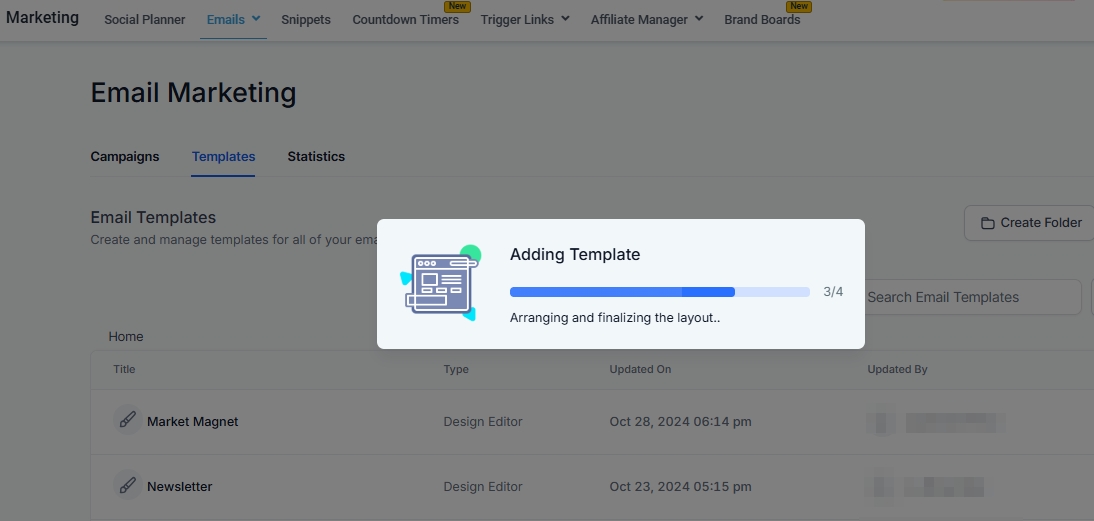Open the Market Magnet template

coord(193,421)
